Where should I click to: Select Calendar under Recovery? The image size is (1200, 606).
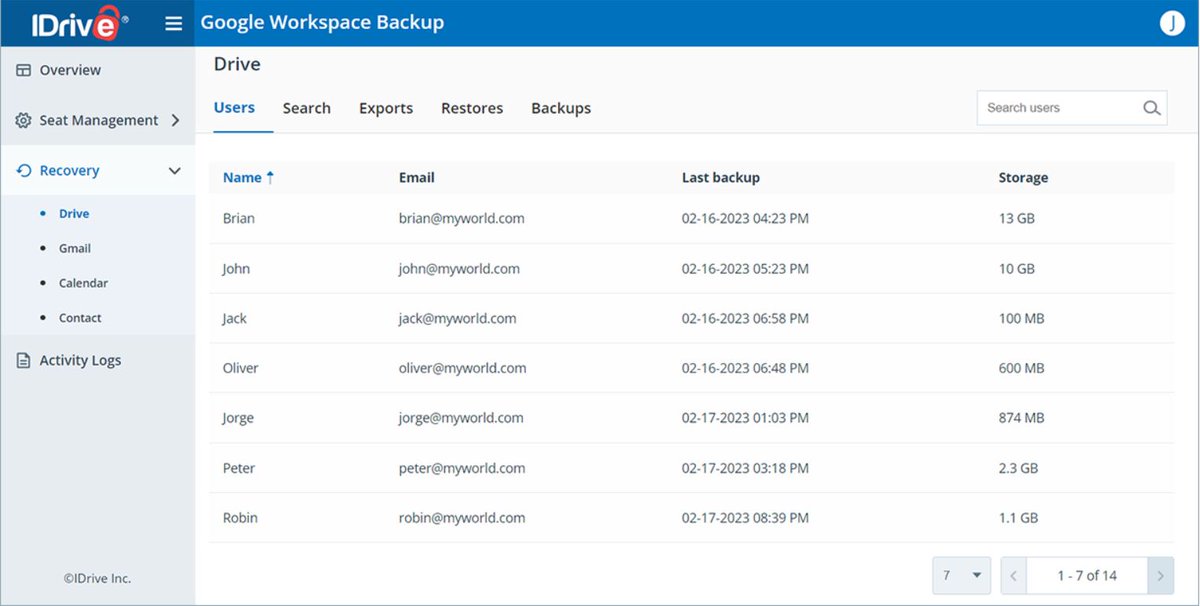pyautogui.click(x=83, y=283)
